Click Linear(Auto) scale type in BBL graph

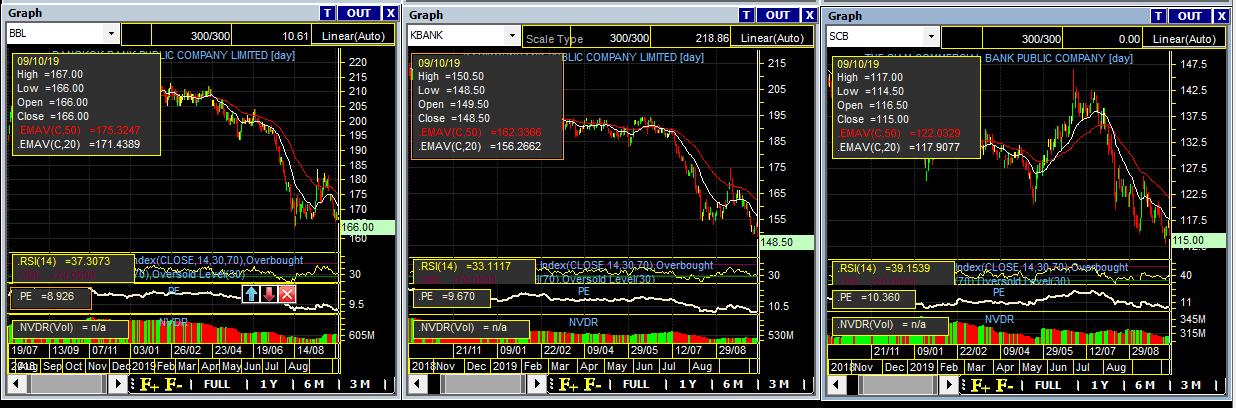pos(354,36)
